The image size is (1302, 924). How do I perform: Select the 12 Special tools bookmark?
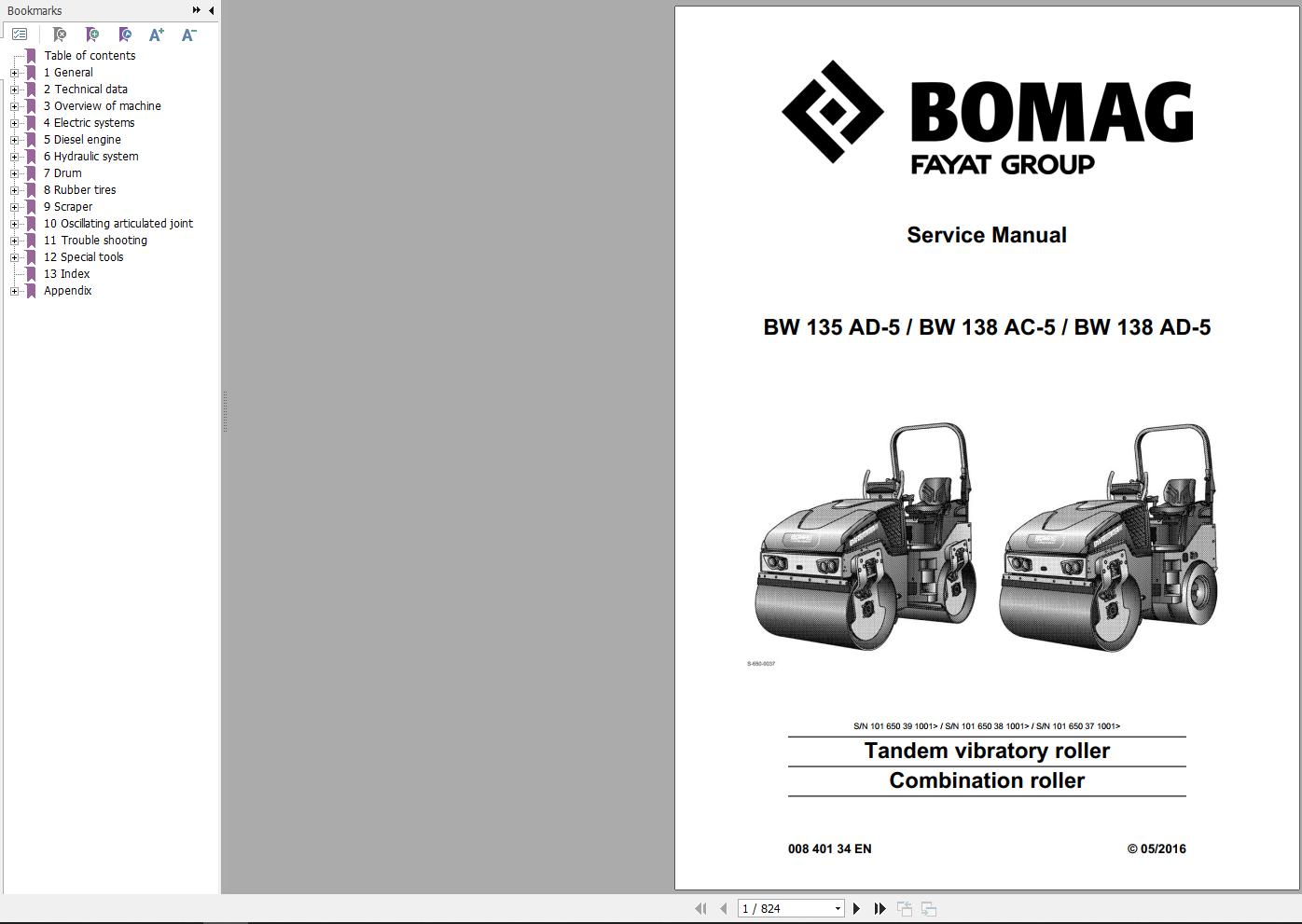[x=84, y=257]
